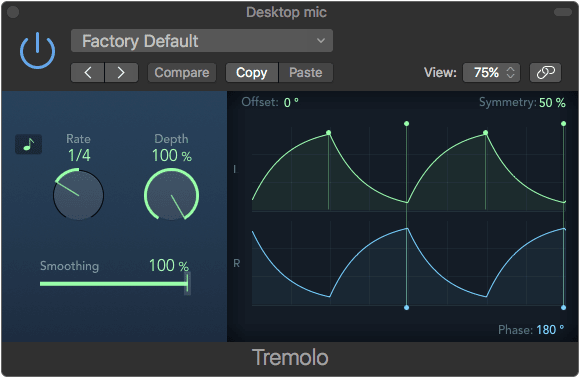580x378 pixels.
Task: Paste the copied settings
Action: tap(306, 72)
